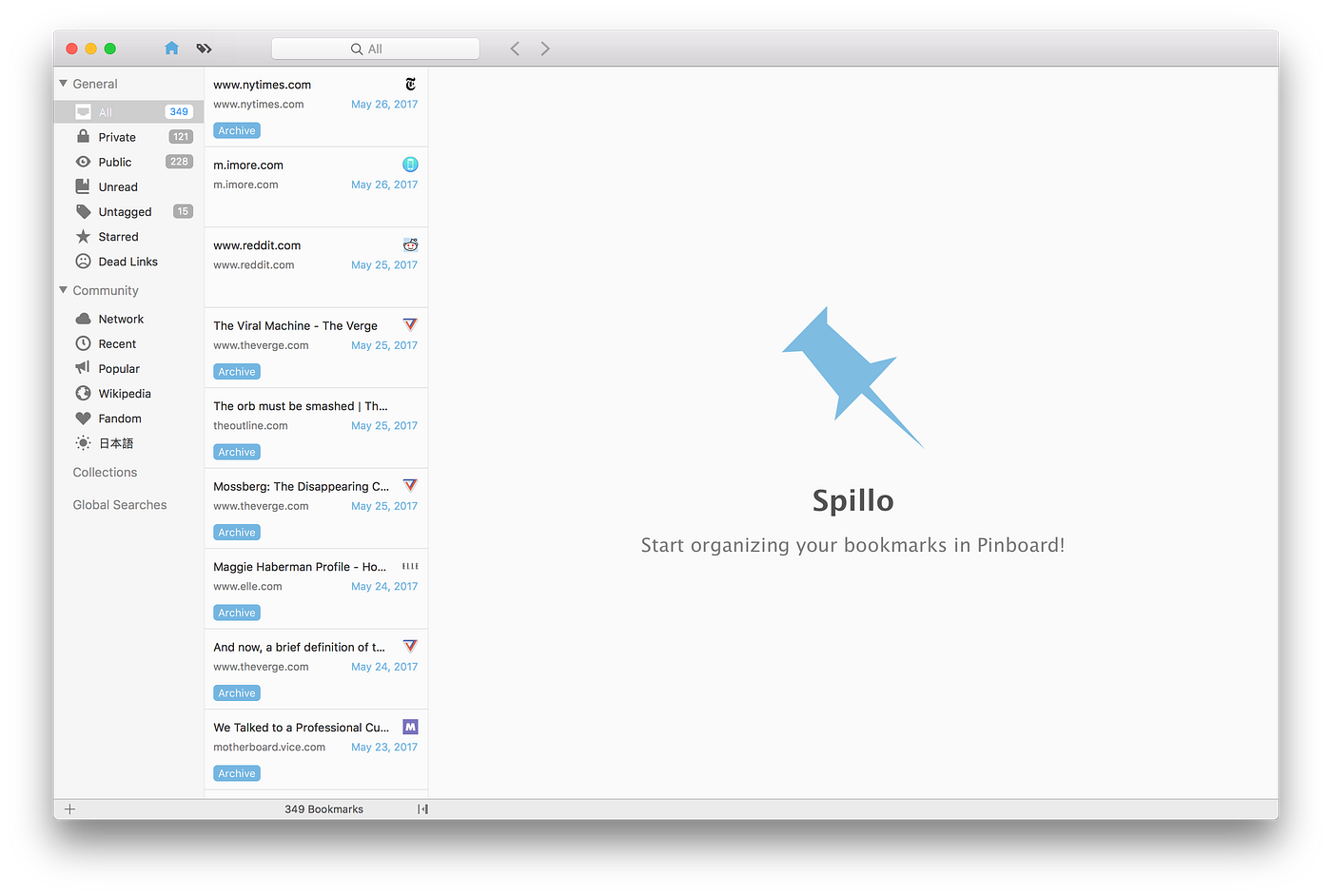Click the Fandom heart icon

[84, 418]
